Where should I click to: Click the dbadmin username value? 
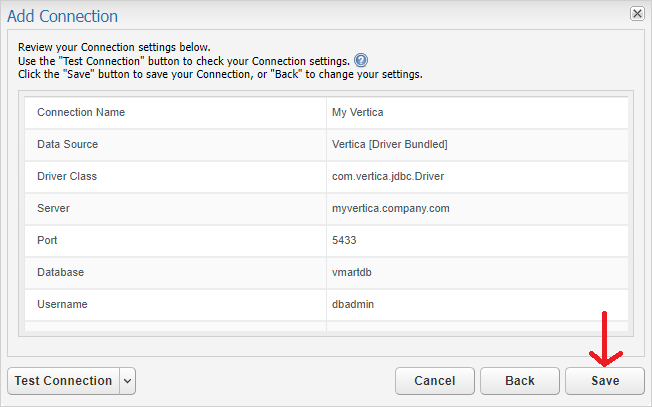coord(353,304)
